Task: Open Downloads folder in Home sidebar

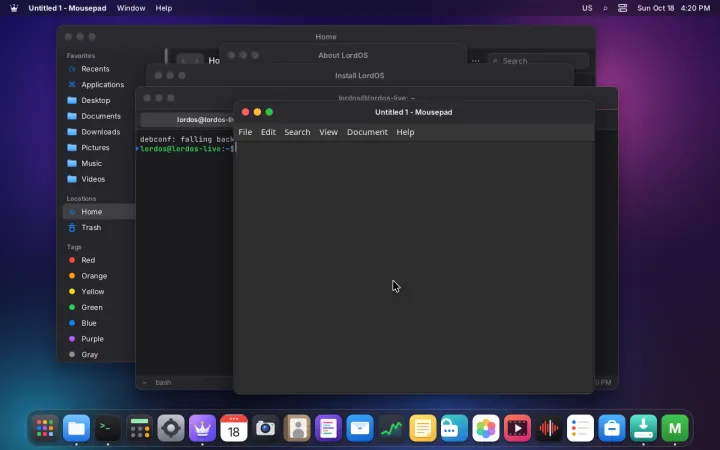Action: click(x=101, y=132)
